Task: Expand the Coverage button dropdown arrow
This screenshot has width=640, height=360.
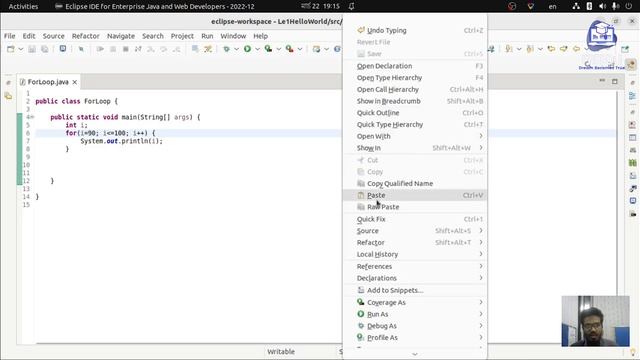Action: pos(279,49)
